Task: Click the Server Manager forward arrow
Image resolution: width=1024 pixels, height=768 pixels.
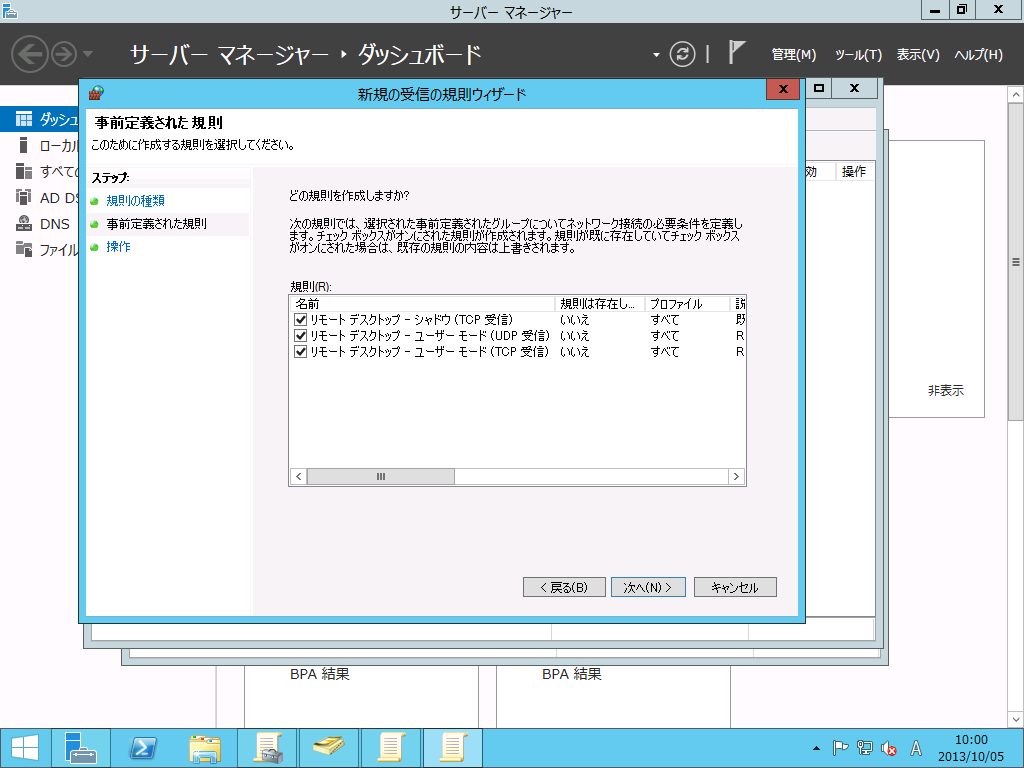Action: pyautogui.click(x=64, y=54)
